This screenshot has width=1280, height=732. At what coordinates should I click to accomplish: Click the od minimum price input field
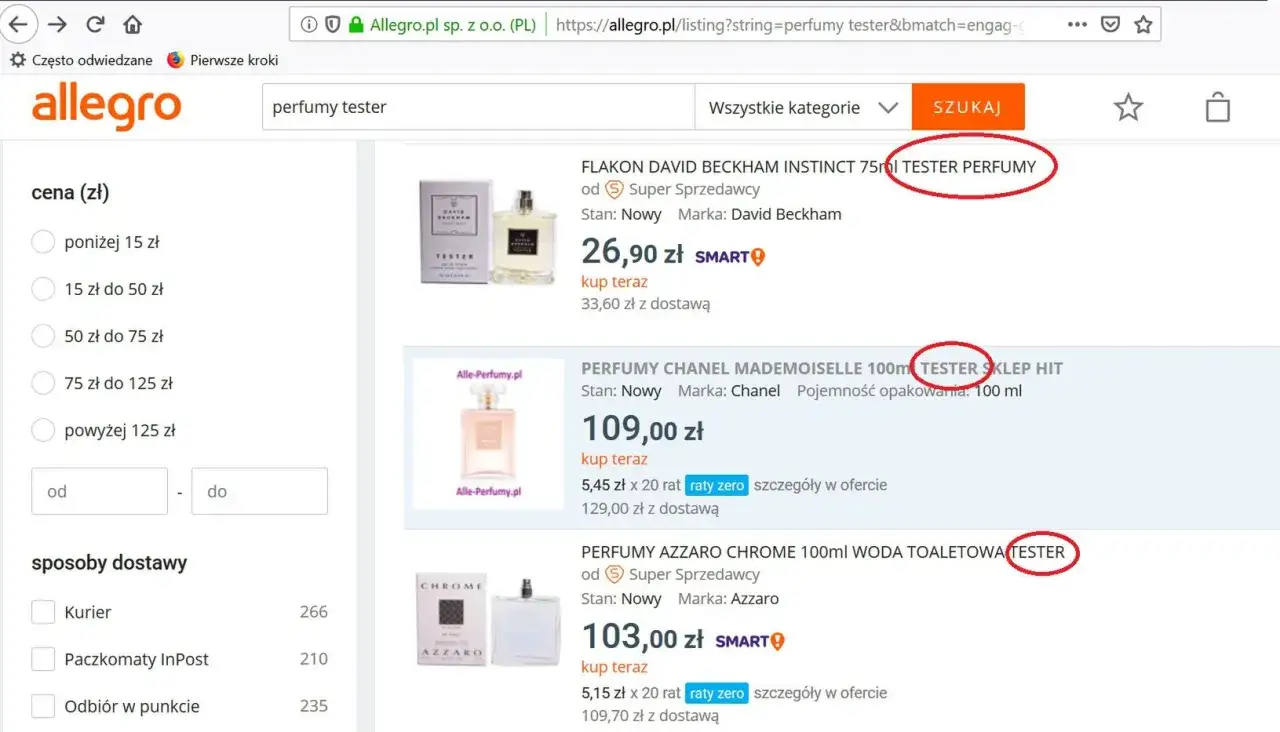(99, 491)
